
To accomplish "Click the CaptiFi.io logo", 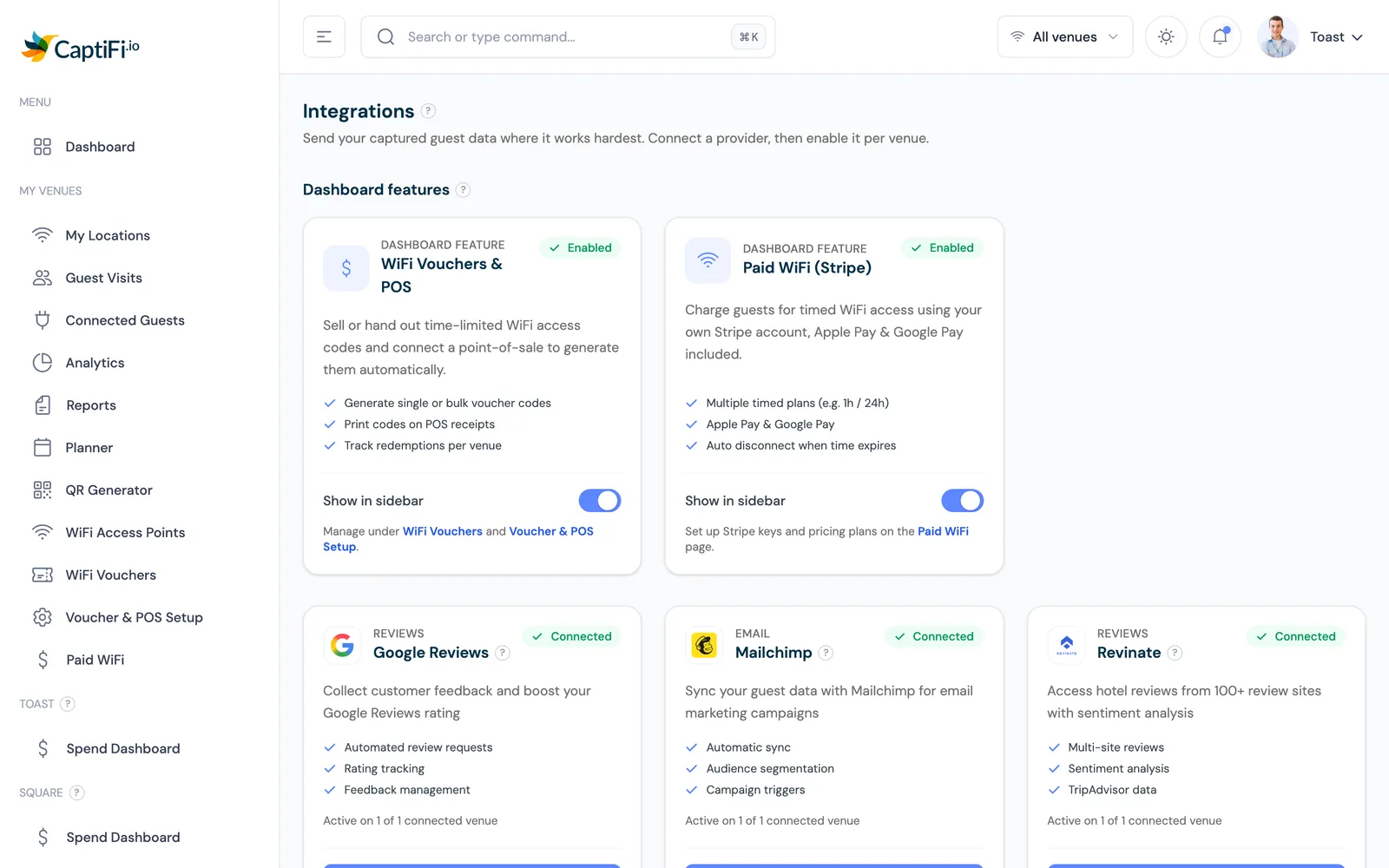I will click(80, 47).
